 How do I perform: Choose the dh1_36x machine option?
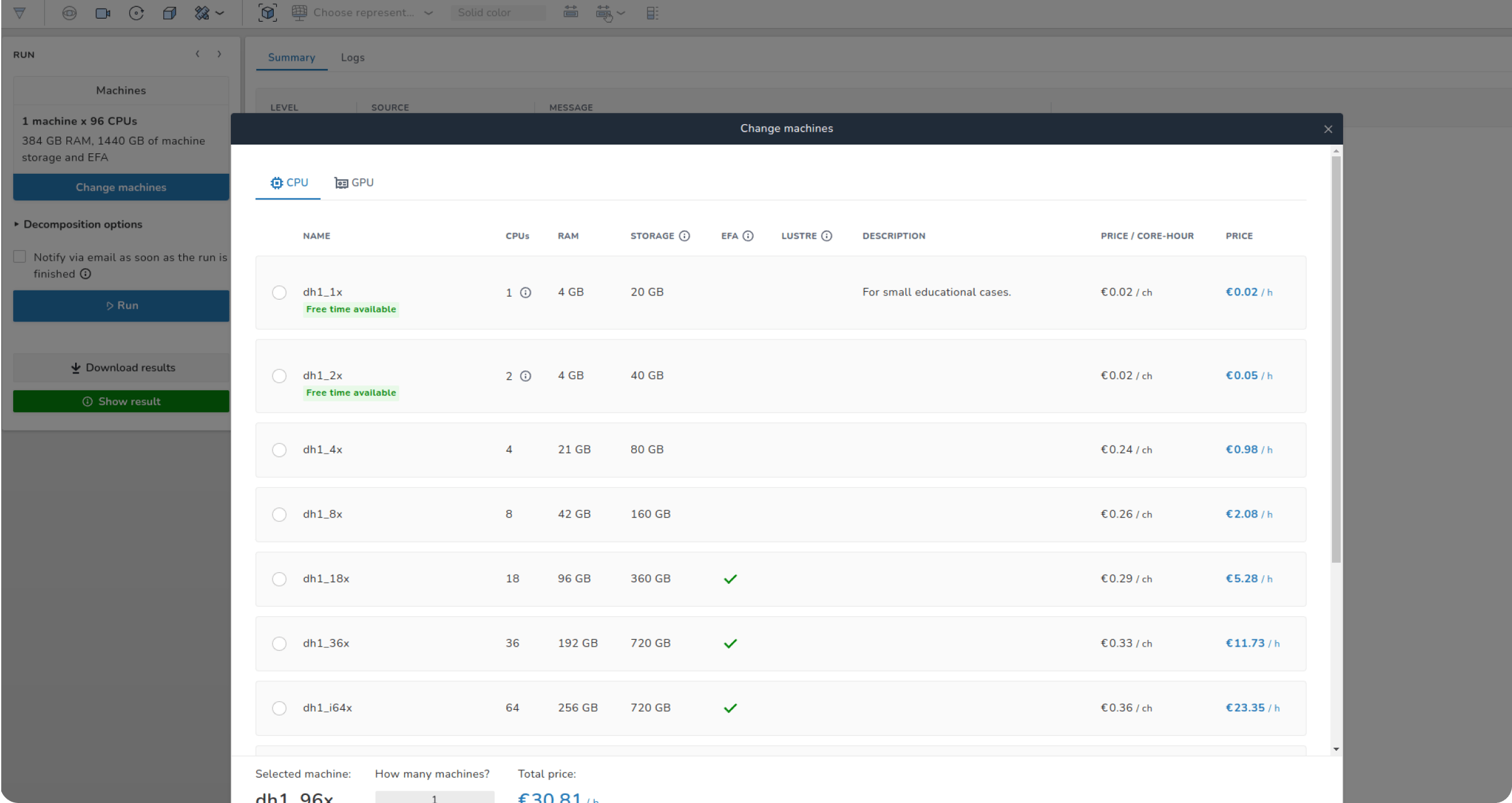coord(279,644)
